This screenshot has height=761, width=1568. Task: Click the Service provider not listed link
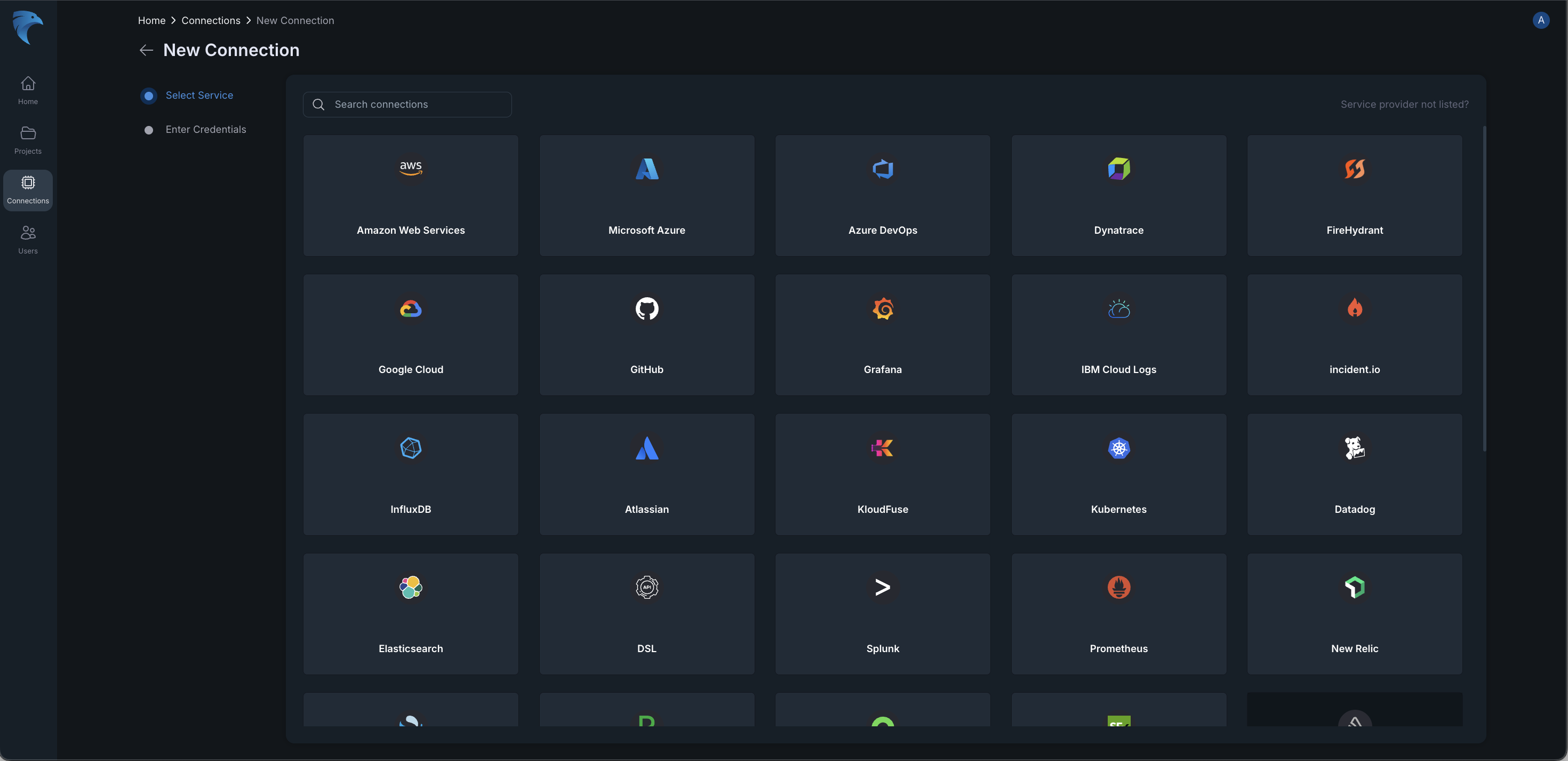pyautogui.click(x=1404, y=104)
